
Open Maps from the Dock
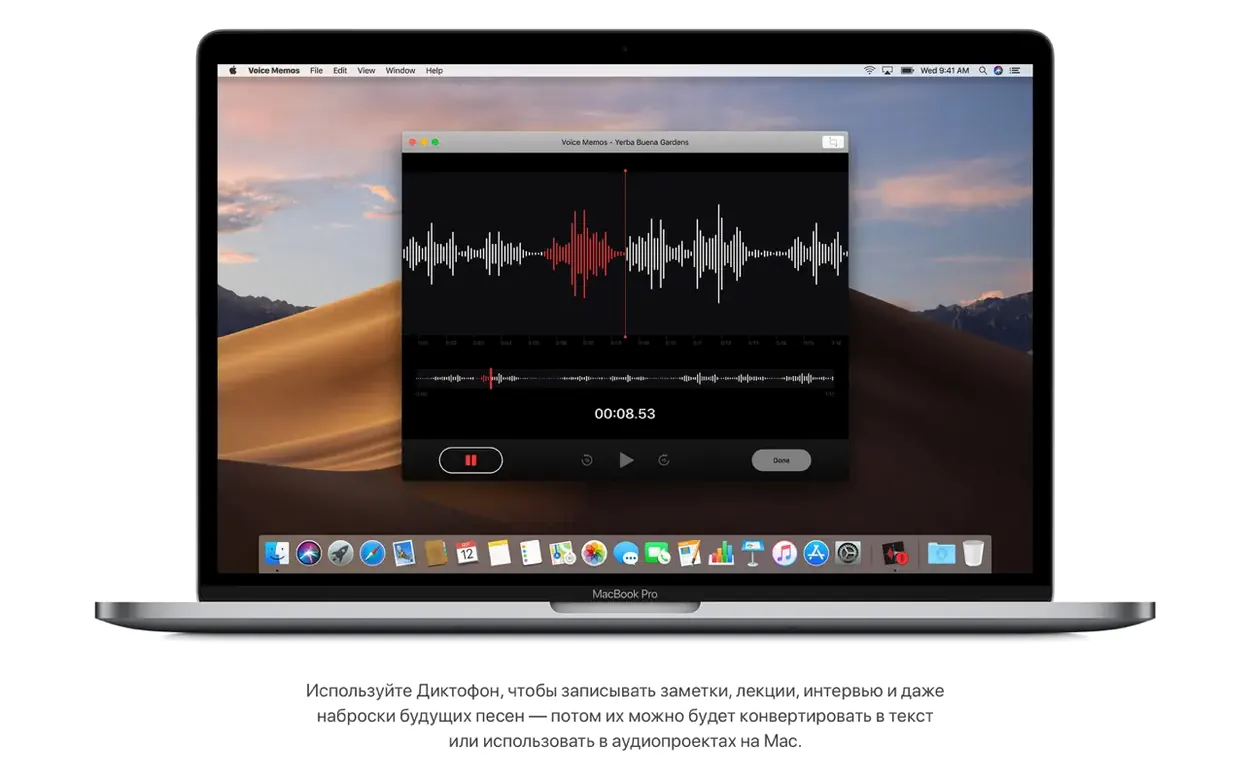tap(562, 553)
